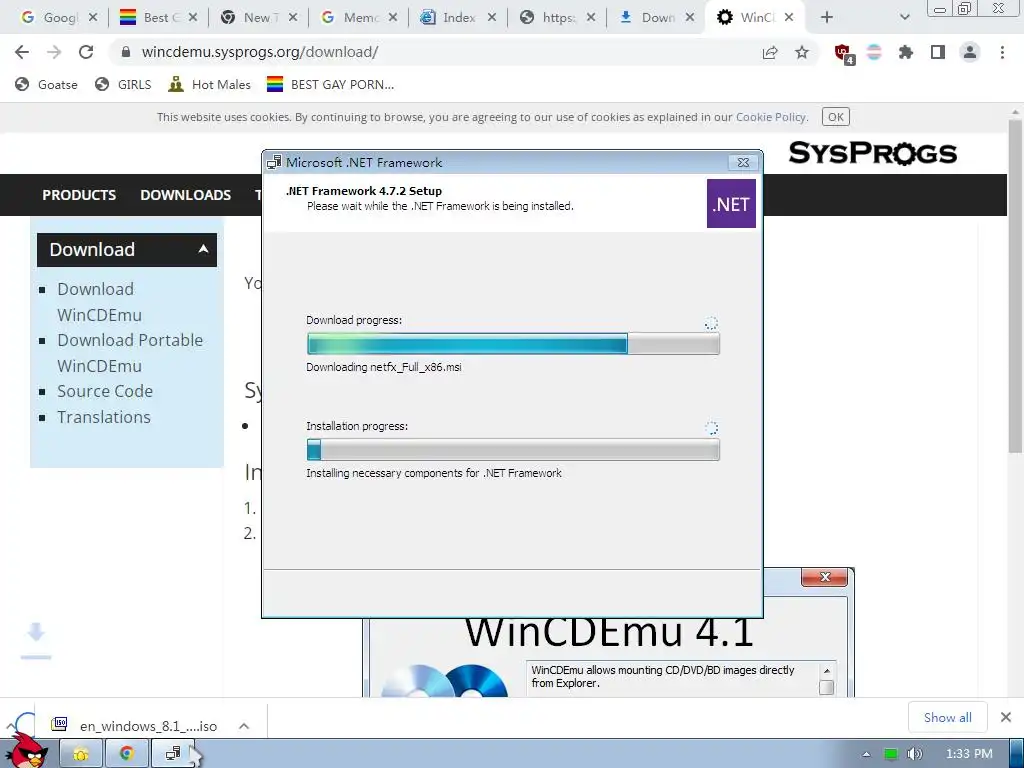Viewport: 1024px width, 768px height.
Task: Reload the WinCDEmu download page
Action: (86, 52)
